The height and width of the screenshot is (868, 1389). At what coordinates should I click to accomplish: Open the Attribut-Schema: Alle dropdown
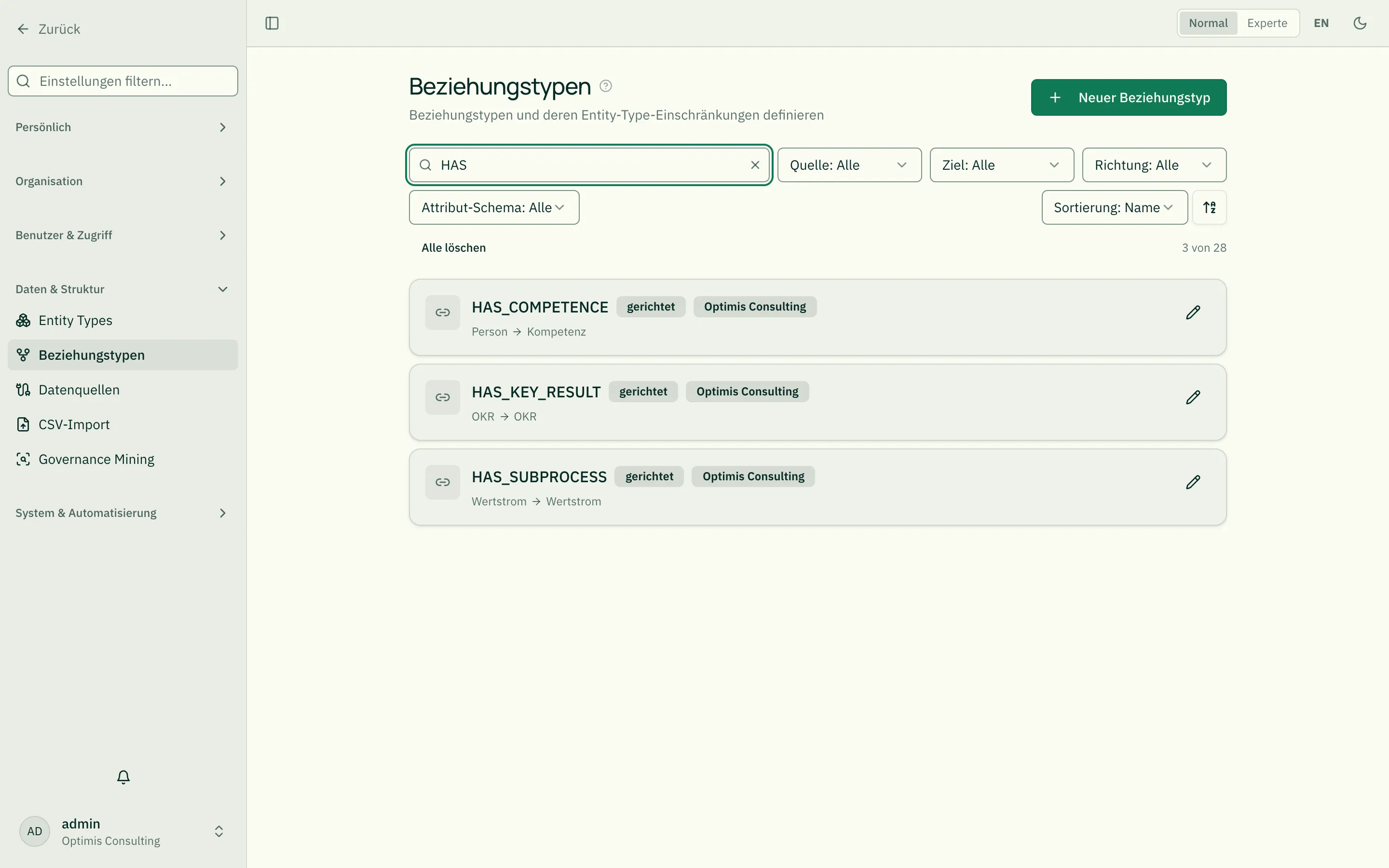pyautogui.click(x=493, y=207)
